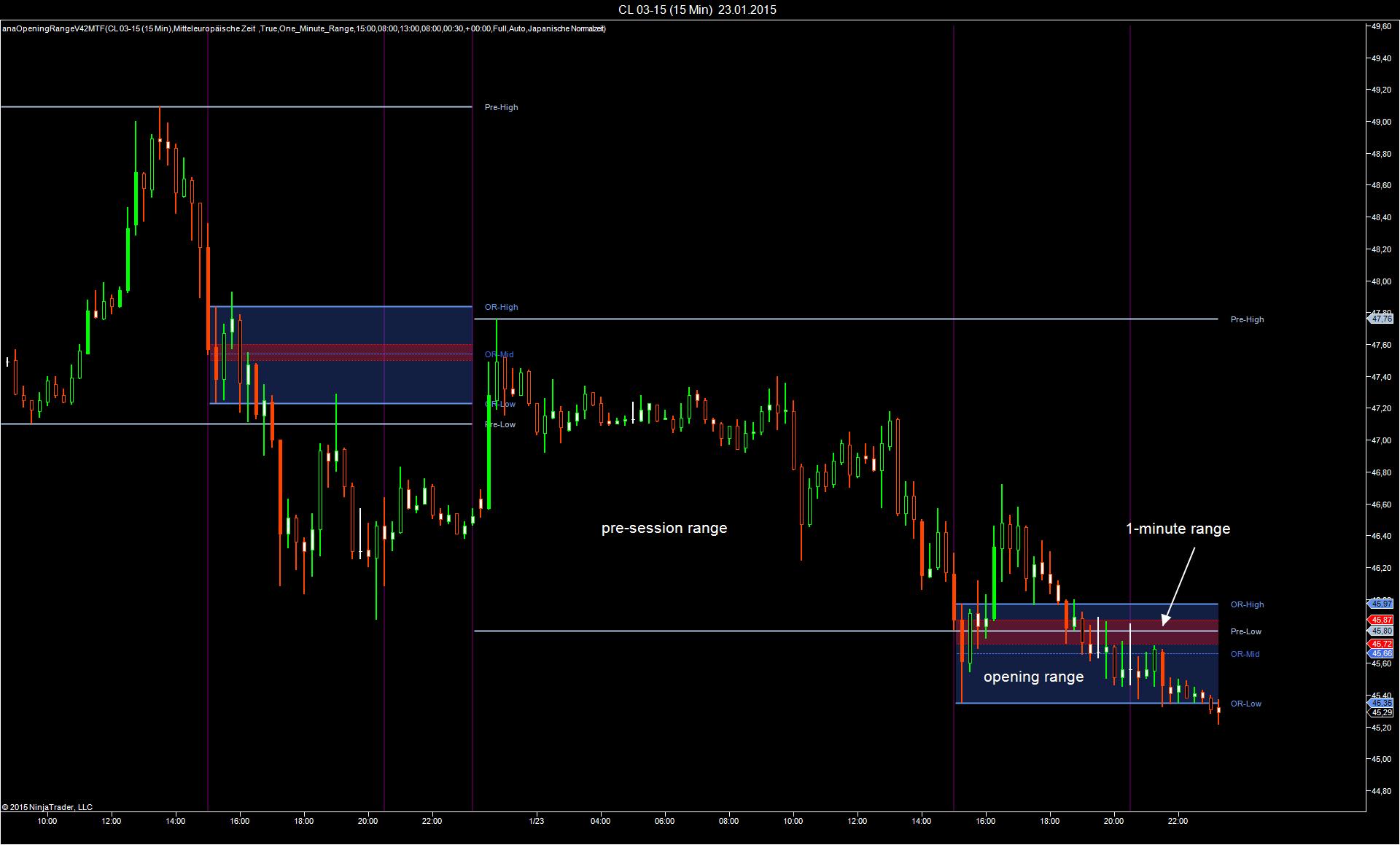Click the NinjaTrader copyright text
This screenshot has height=845, width=1400.
(47, 807)
